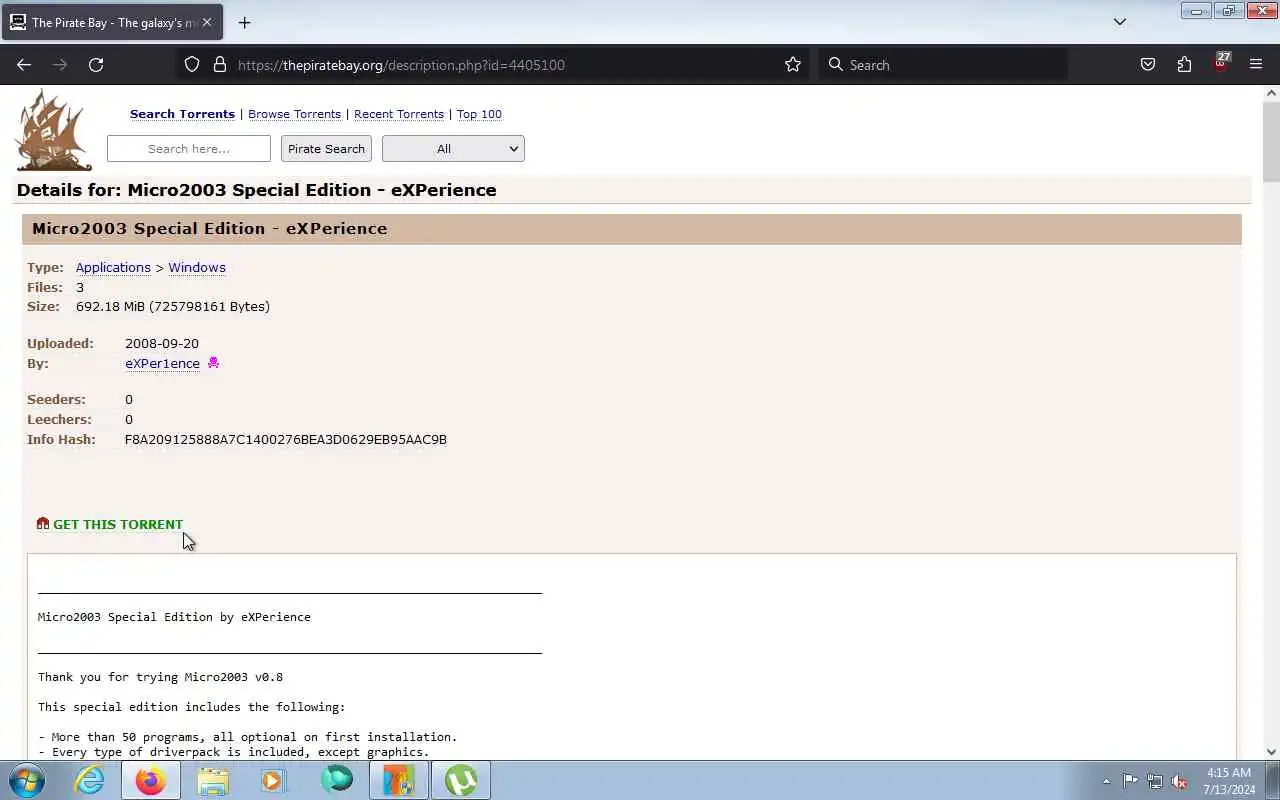Click the page scrollbar thumb
The image size is (1280, 800).
pyautogui.click(x=1271, y=140)
